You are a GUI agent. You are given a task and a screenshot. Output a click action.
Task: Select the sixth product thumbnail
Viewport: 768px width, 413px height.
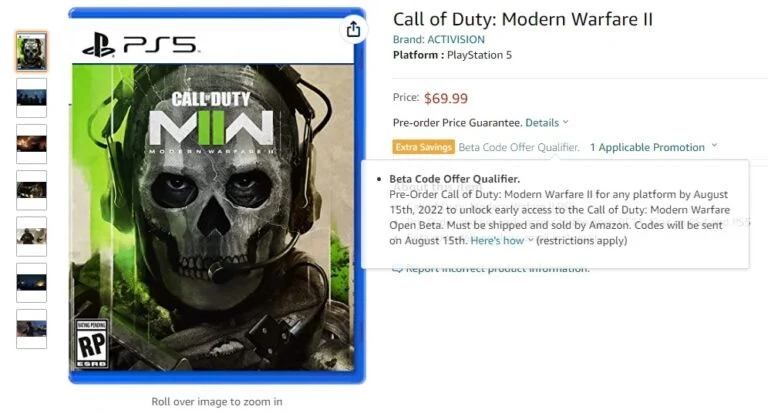click(x=31, y=283)
